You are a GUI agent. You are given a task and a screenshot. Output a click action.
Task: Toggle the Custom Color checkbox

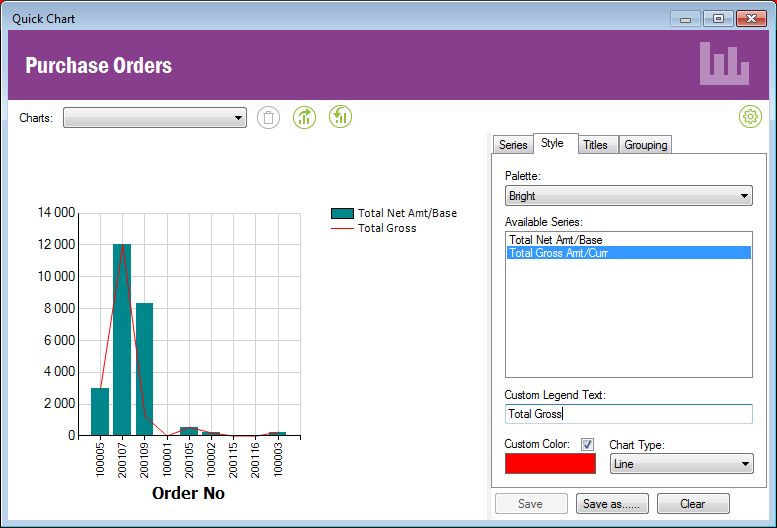[587, 444]
